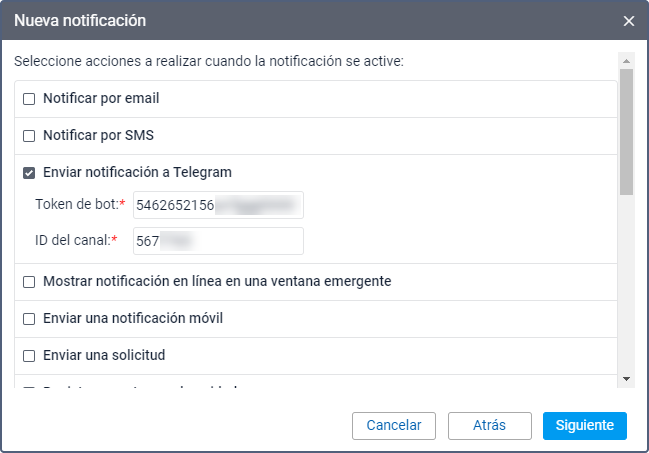
Task: Check the Enviar una solicitud box
Action: click(29, 356)
